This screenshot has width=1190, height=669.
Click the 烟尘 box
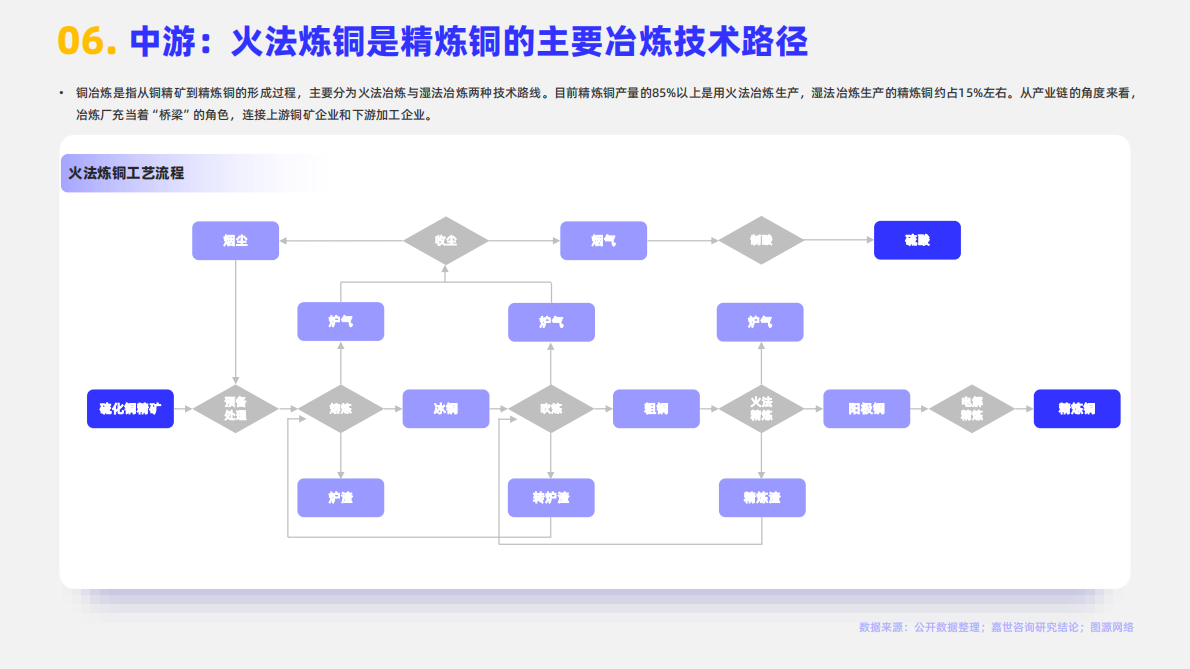pyautogui.click(x=235, y=240)
